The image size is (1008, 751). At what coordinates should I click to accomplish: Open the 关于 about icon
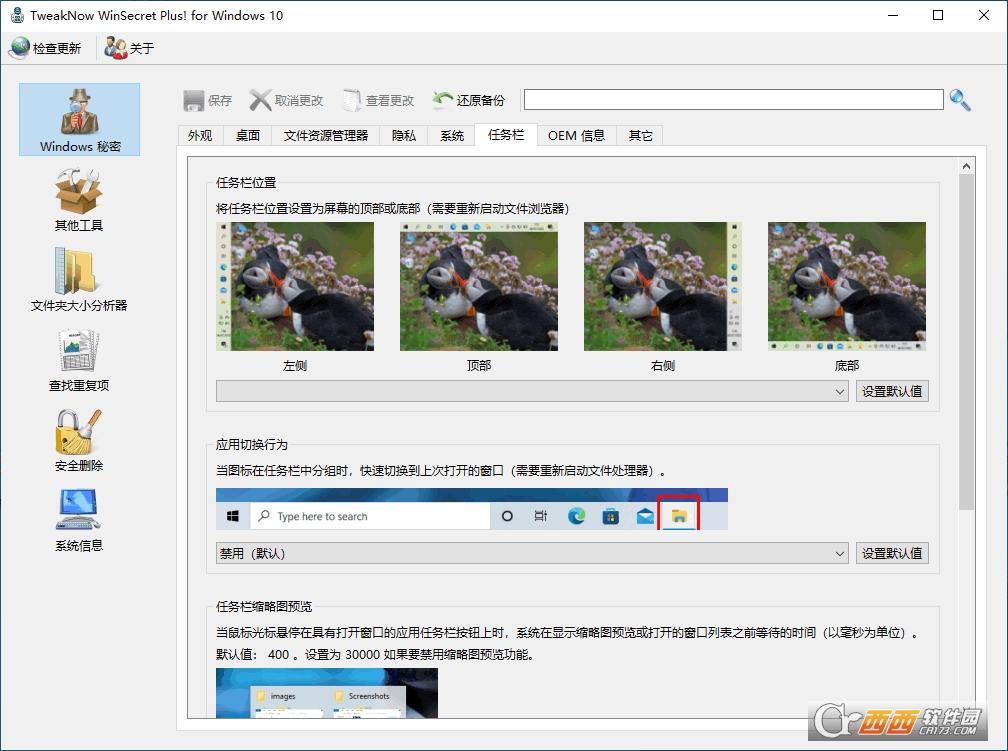pos(116,48)
